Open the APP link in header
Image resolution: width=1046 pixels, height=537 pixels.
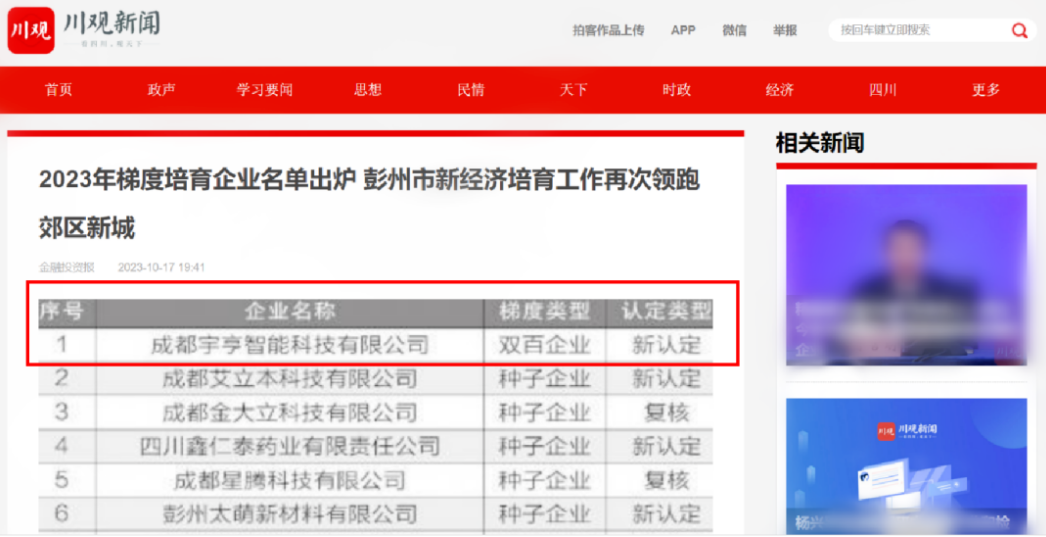coord(683,31)
